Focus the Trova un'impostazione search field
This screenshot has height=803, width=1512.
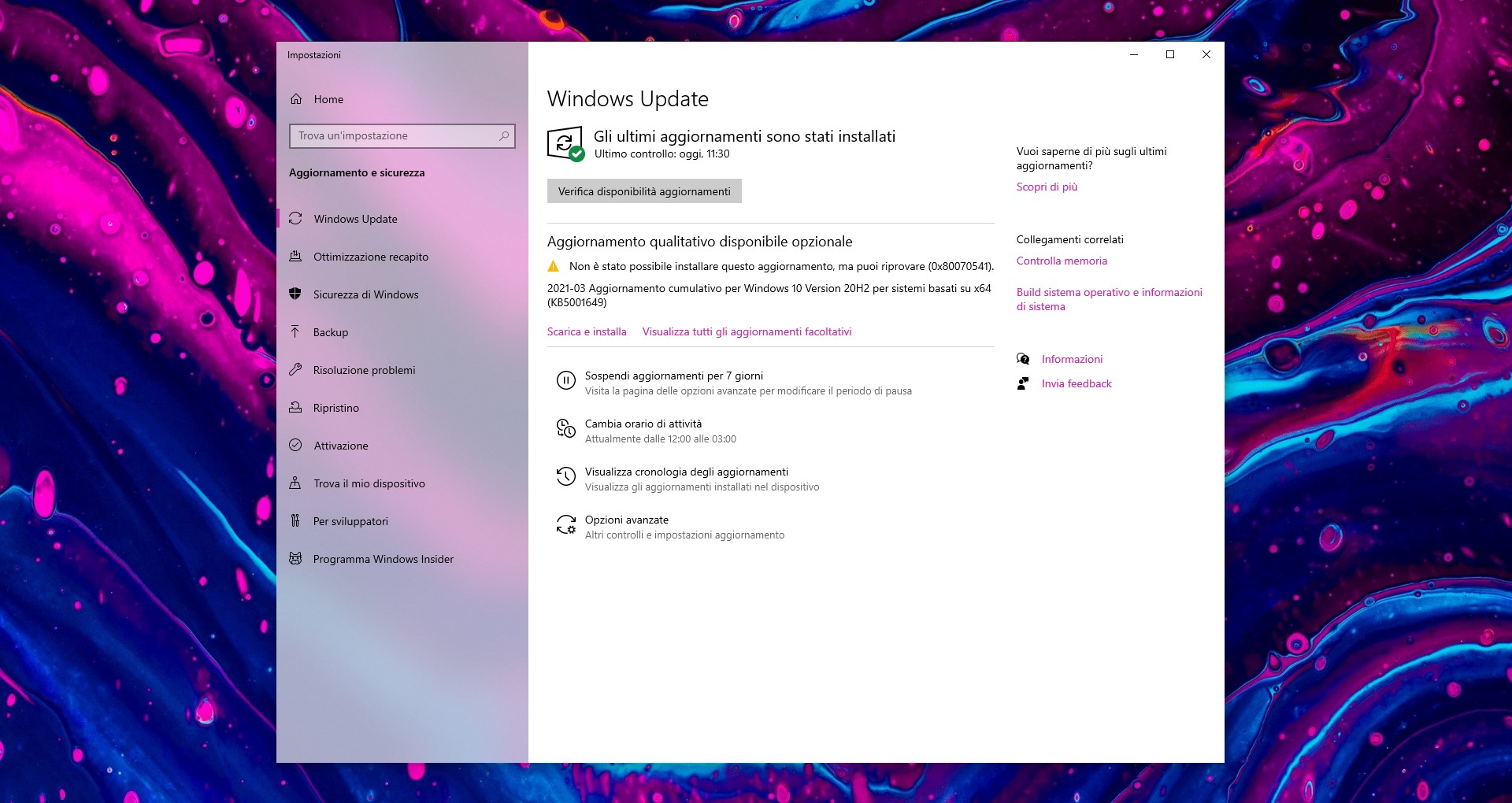click(402, 136)
